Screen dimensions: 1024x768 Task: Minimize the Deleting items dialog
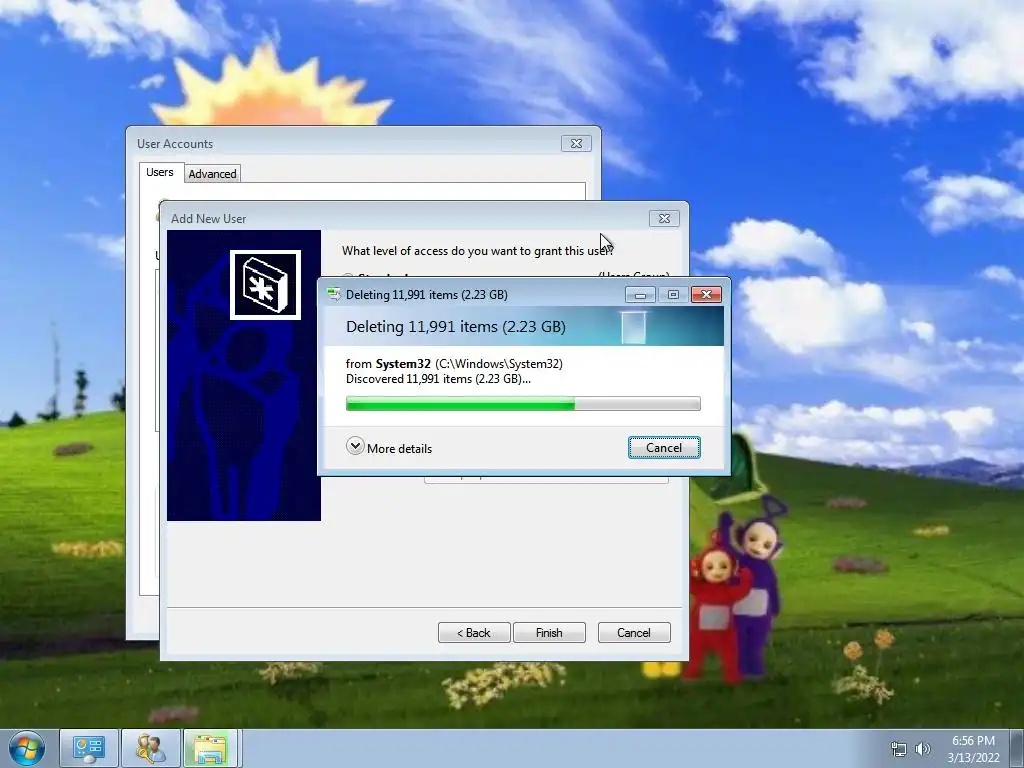(640, 295)
